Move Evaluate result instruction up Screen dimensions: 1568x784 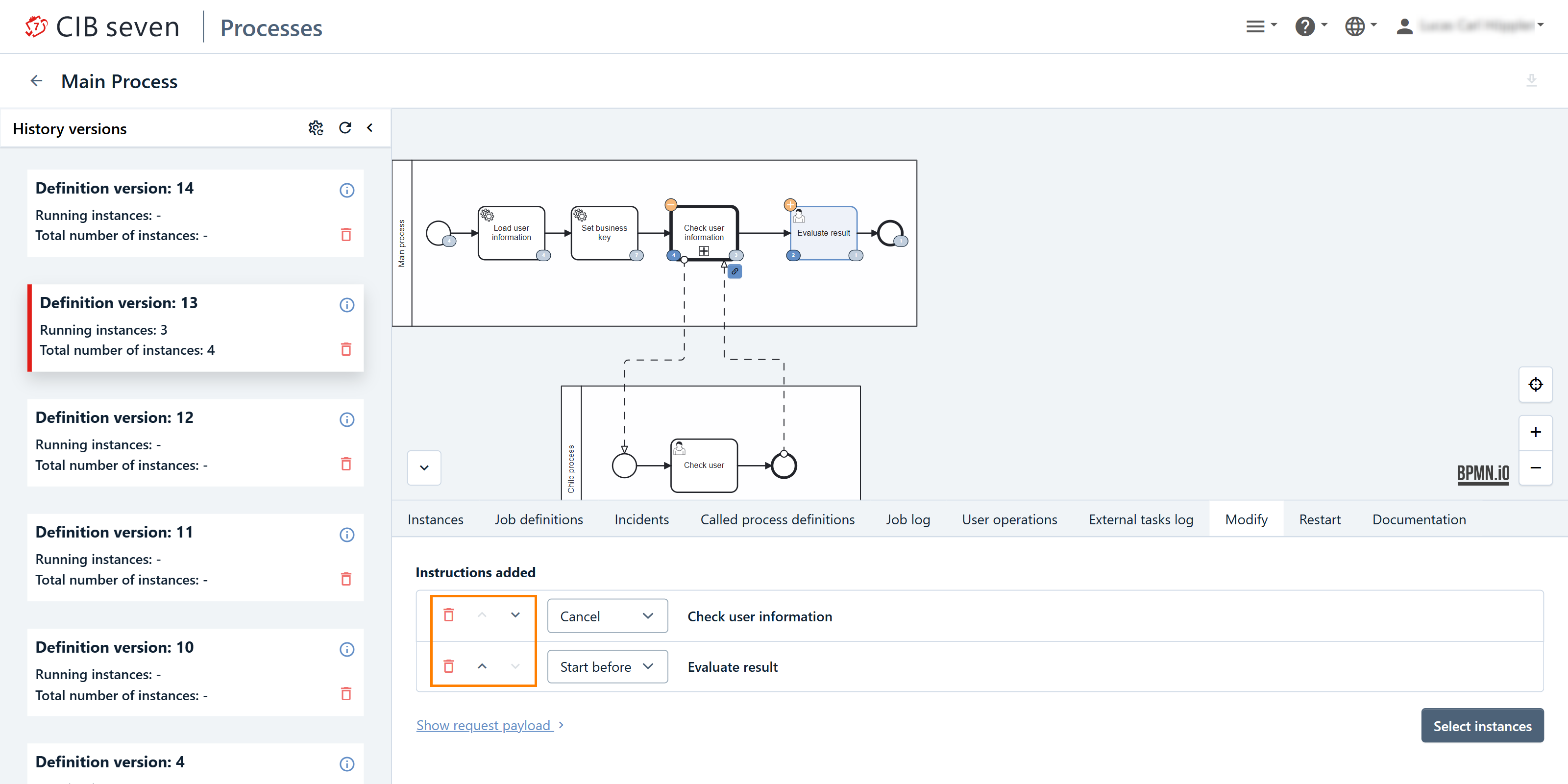tap(482, 666)
